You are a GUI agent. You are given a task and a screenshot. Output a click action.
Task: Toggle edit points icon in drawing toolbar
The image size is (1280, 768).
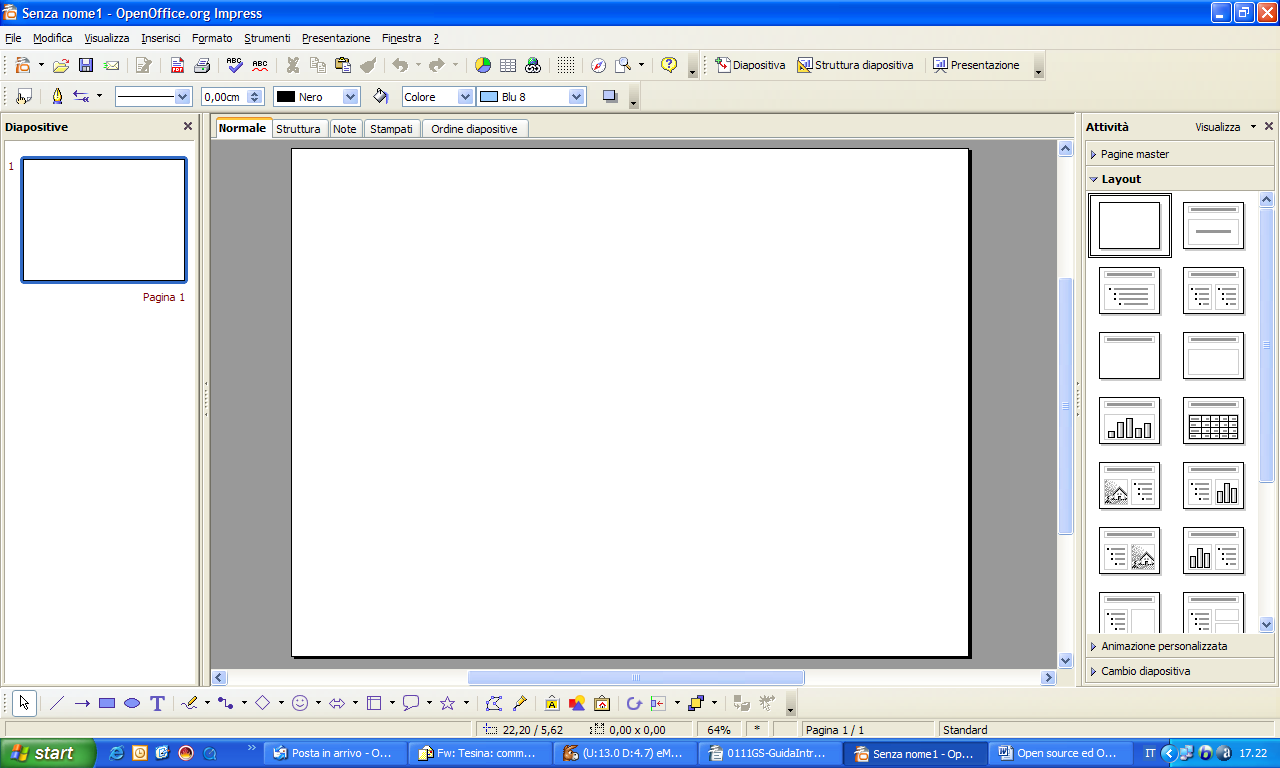click(x=494, y=703)
